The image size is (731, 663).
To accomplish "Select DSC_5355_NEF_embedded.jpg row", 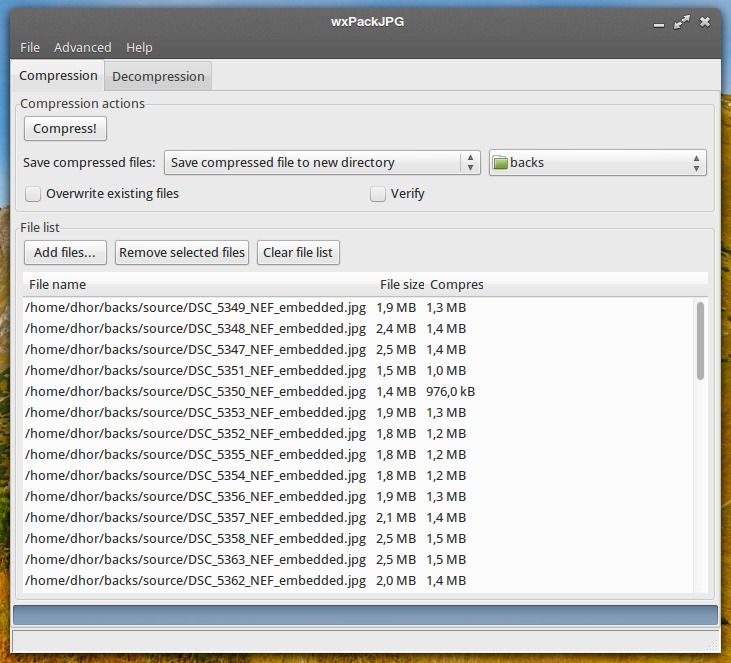I will coord(358,455).
